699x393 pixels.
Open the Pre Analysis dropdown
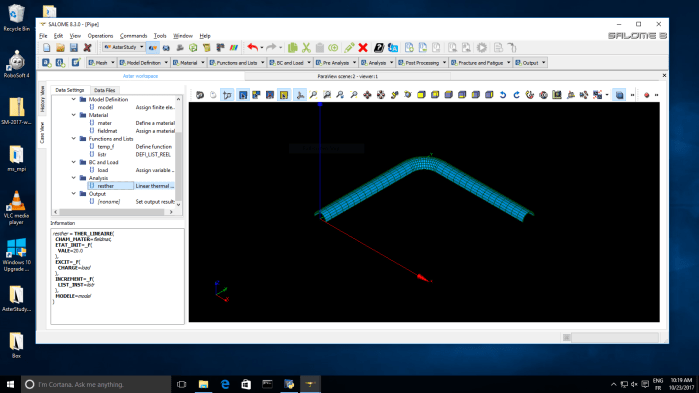tap(336, 63)
